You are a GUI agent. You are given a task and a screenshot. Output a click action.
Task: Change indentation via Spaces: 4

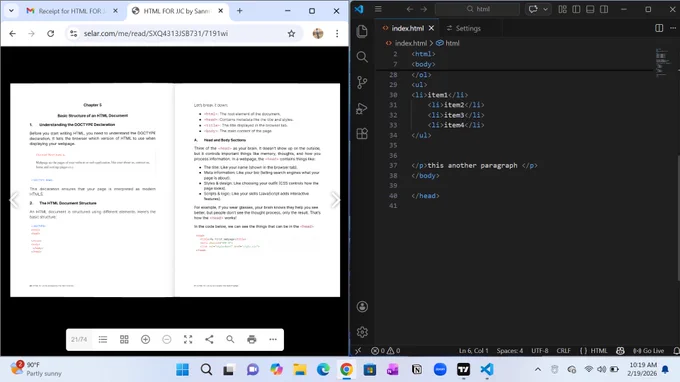point(510,351)
